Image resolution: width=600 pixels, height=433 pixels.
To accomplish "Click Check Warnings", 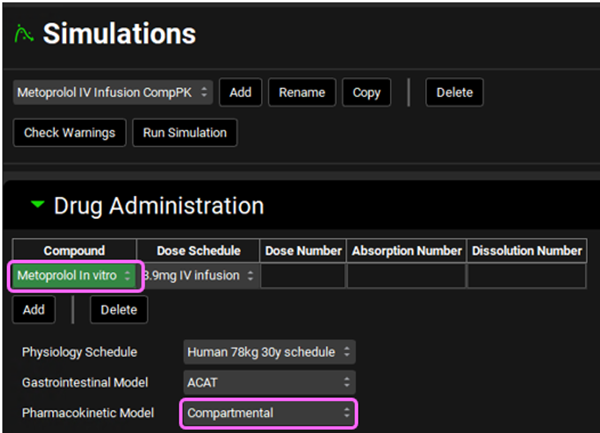I will (x=69, y=132).
